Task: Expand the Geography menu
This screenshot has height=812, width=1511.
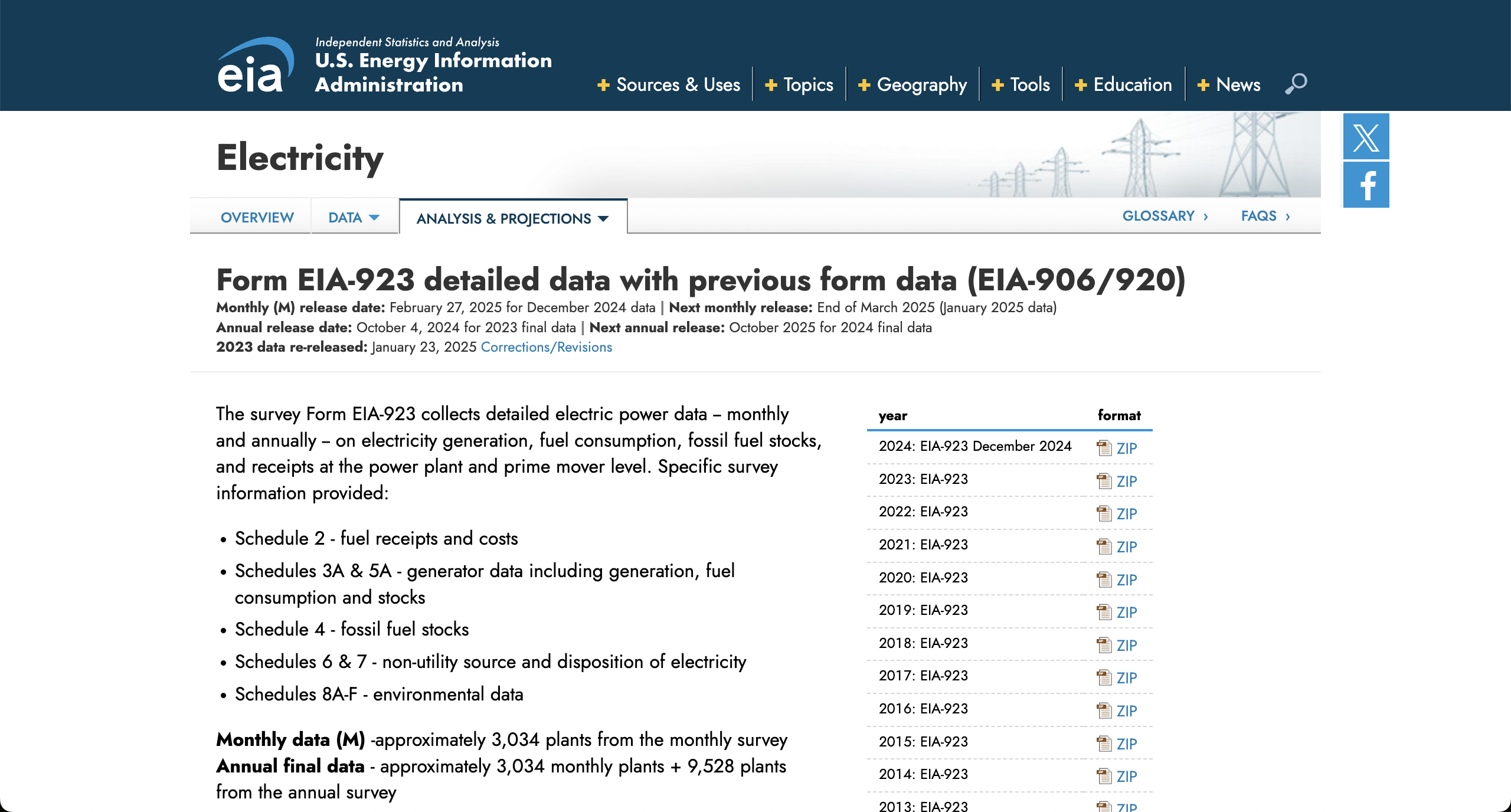Action: pos(913,84)
